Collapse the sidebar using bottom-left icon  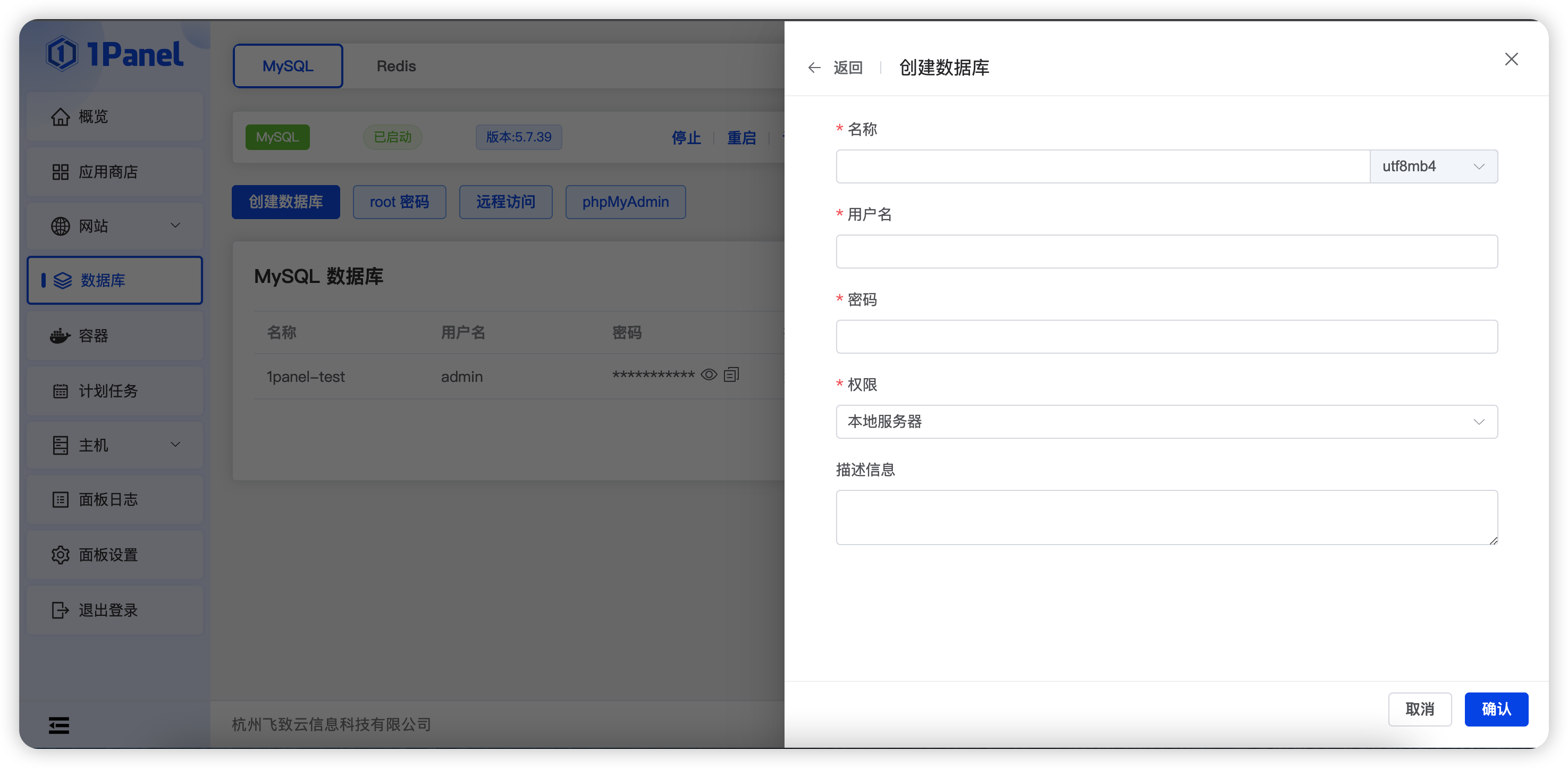click(x=58, y=725)
